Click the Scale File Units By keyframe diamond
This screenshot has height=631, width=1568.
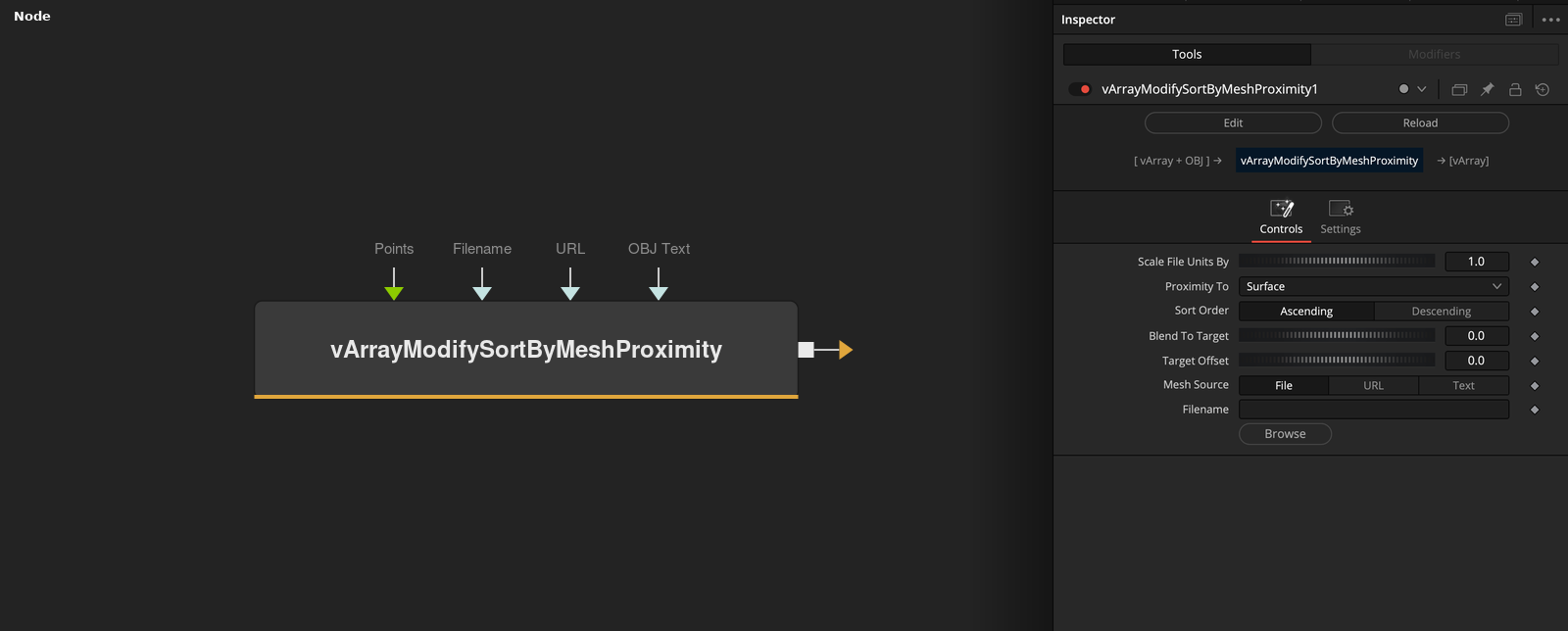[1535, 262]
